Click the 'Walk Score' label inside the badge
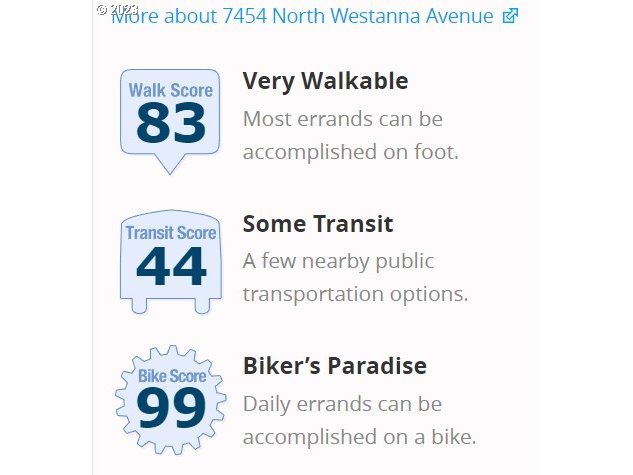The image size is (633, 475). 170,90
